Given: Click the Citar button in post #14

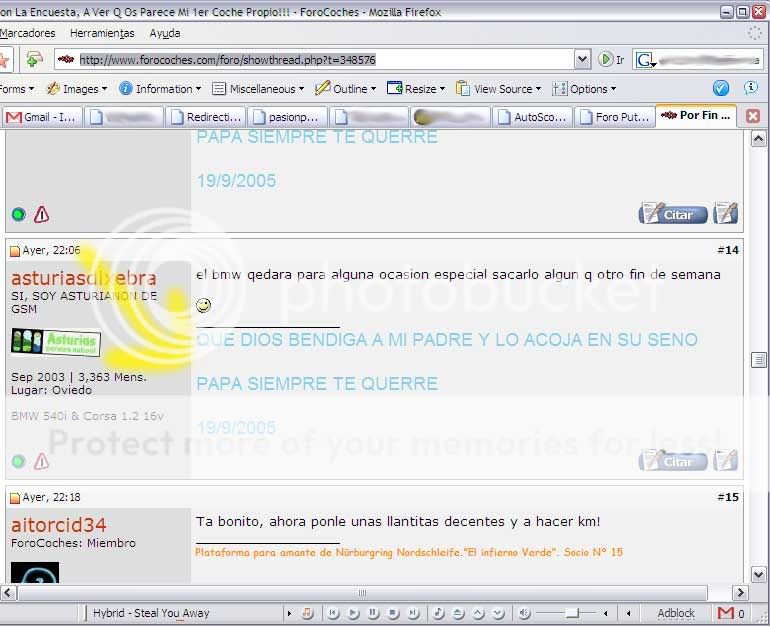Looking at the screenshot, I should (x=673, y=462).
